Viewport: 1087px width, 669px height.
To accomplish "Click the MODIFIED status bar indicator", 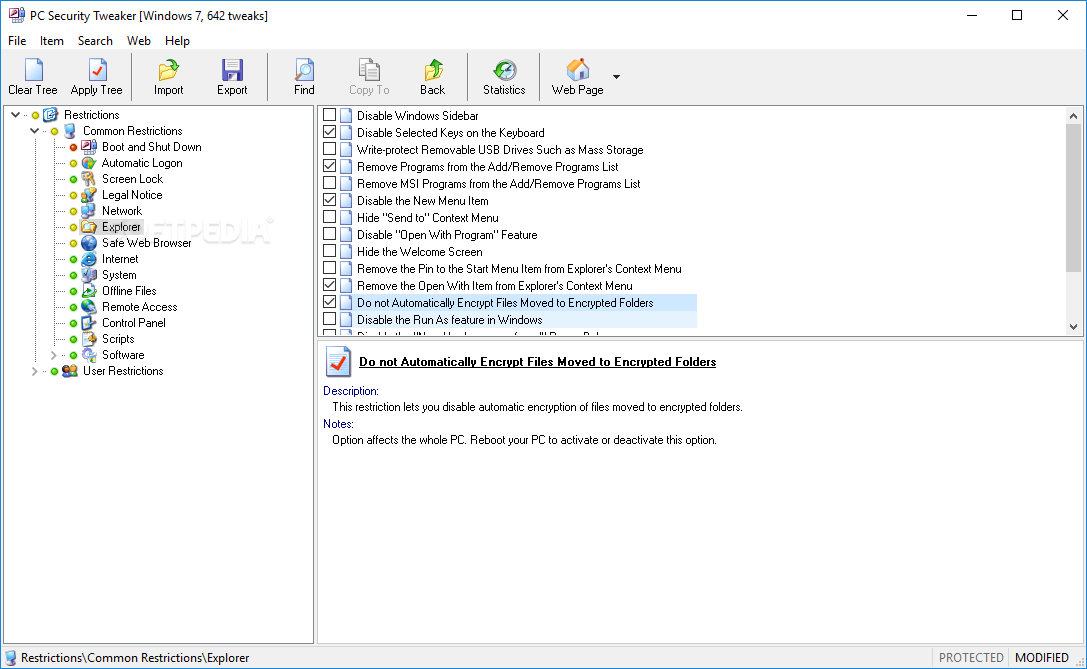I will coord(1042,657).
